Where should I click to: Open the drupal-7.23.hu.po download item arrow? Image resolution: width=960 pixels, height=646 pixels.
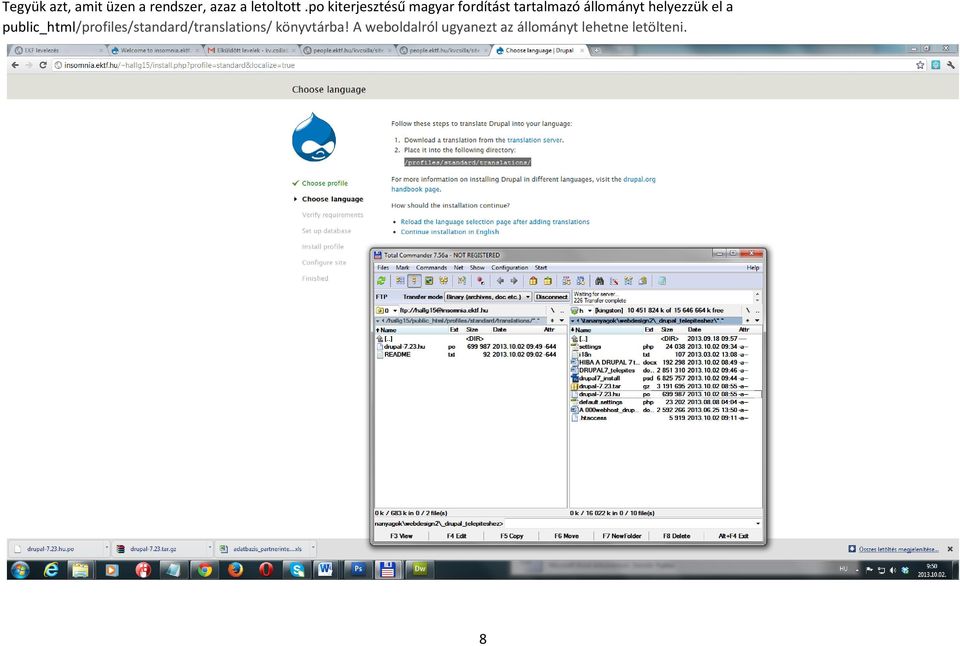[x=107, y=549]
